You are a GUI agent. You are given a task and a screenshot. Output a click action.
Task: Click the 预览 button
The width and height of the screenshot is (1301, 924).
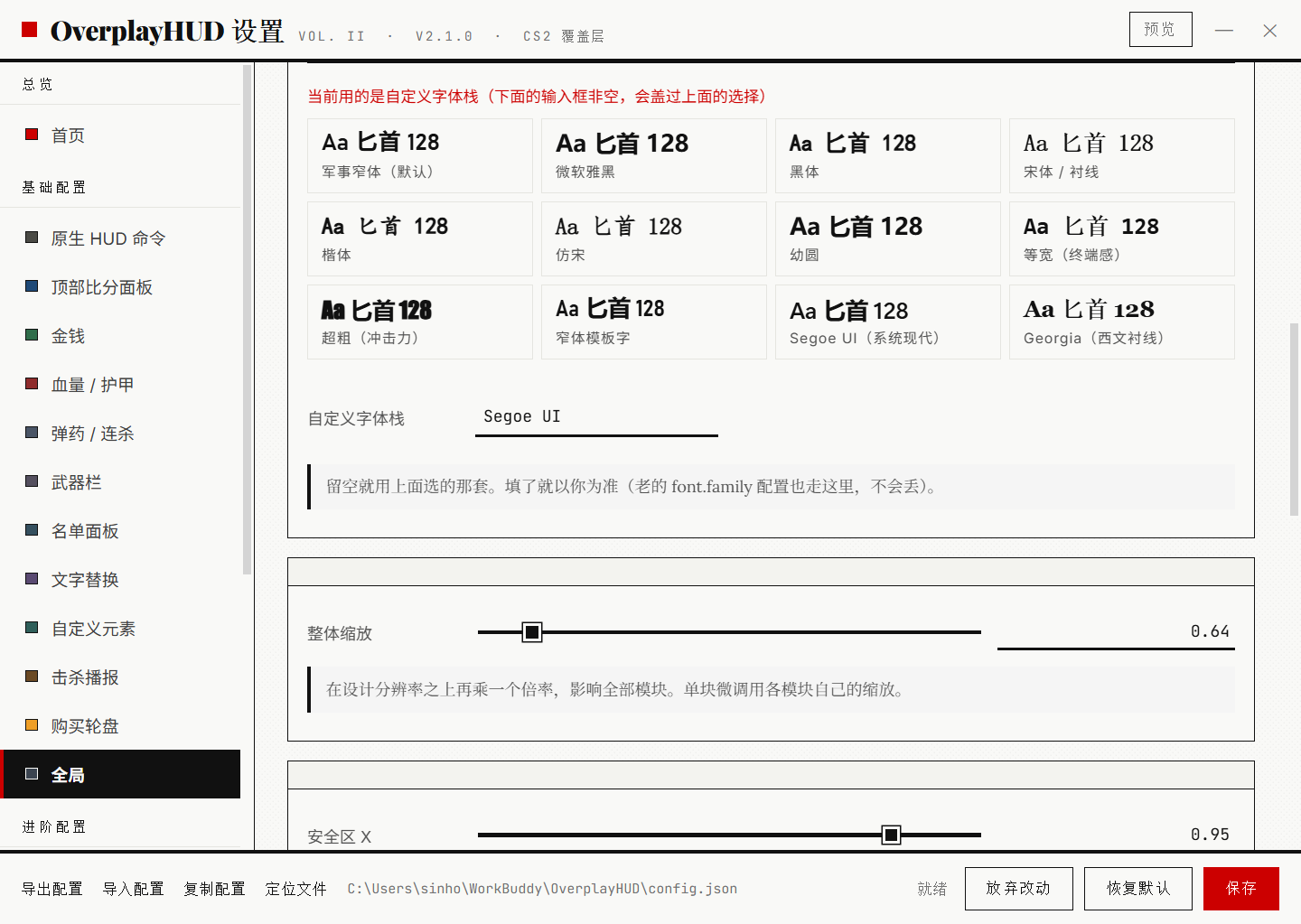[x=1160, y=29]
